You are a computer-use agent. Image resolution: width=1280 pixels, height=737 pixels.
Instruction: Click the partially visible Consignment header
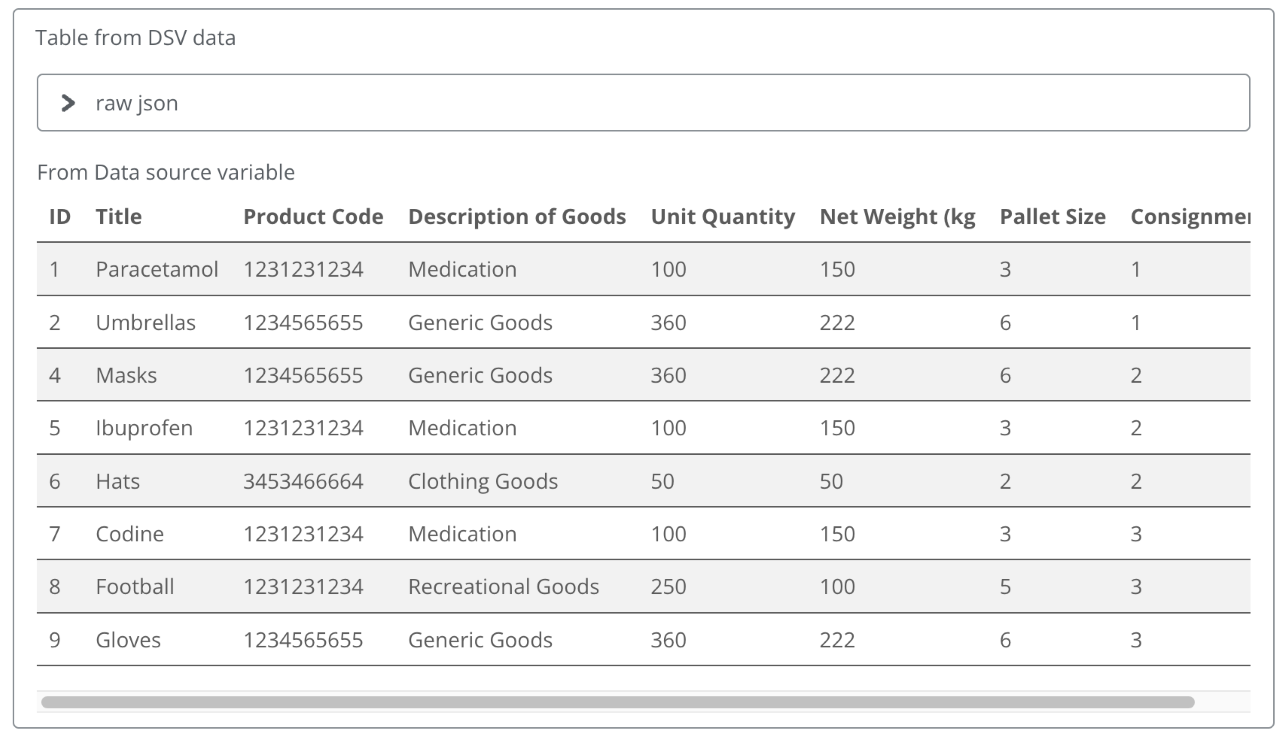tap(1189, 217)
